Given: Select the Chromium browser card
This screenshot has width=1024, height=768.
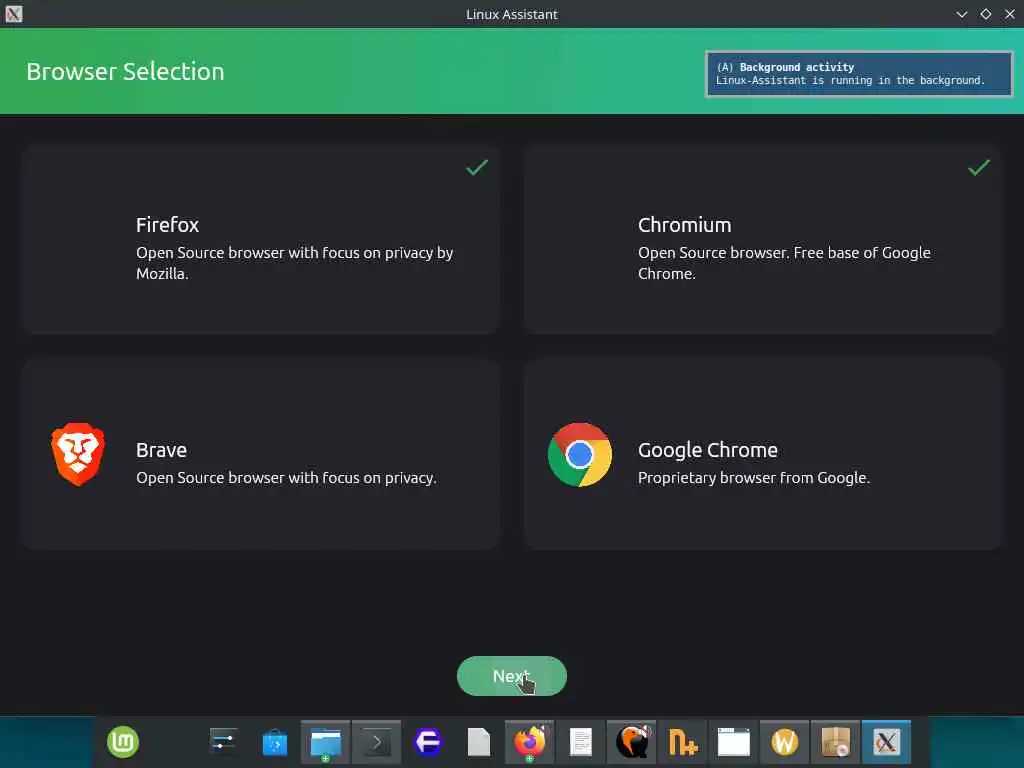Looking at the screenshot, I should [762, 239].
